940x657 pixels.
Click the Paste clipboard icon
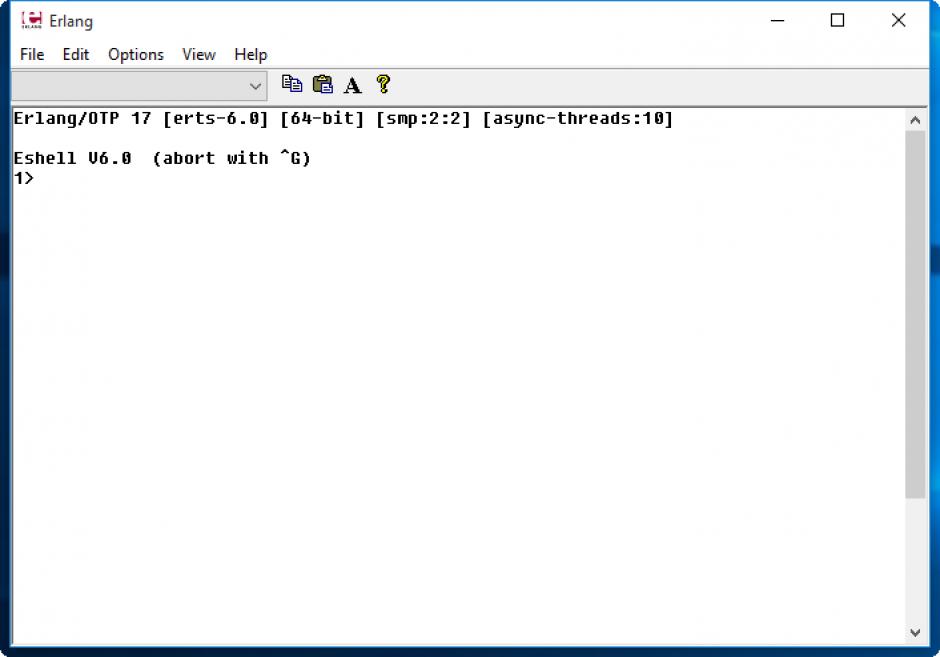(323, 85)
